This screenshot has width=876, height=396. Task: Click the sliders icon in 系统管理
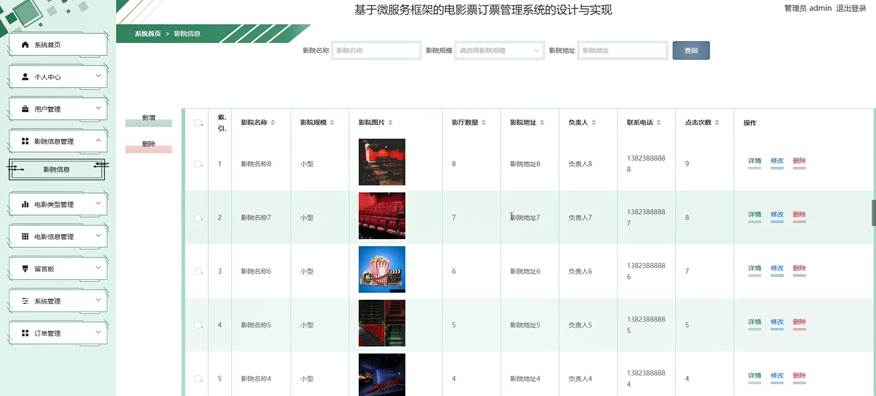pos(25,301)
